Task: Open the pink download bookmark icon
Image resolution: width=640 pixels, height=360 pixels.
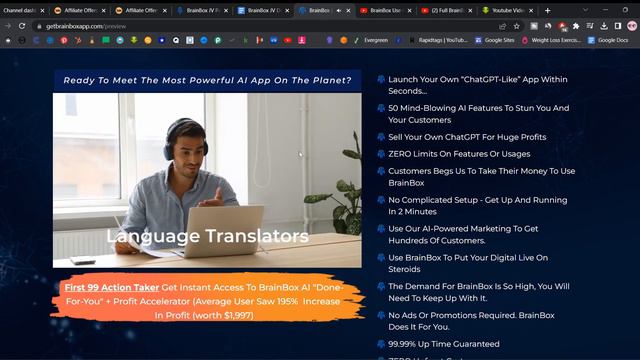Action: (302, 40)
